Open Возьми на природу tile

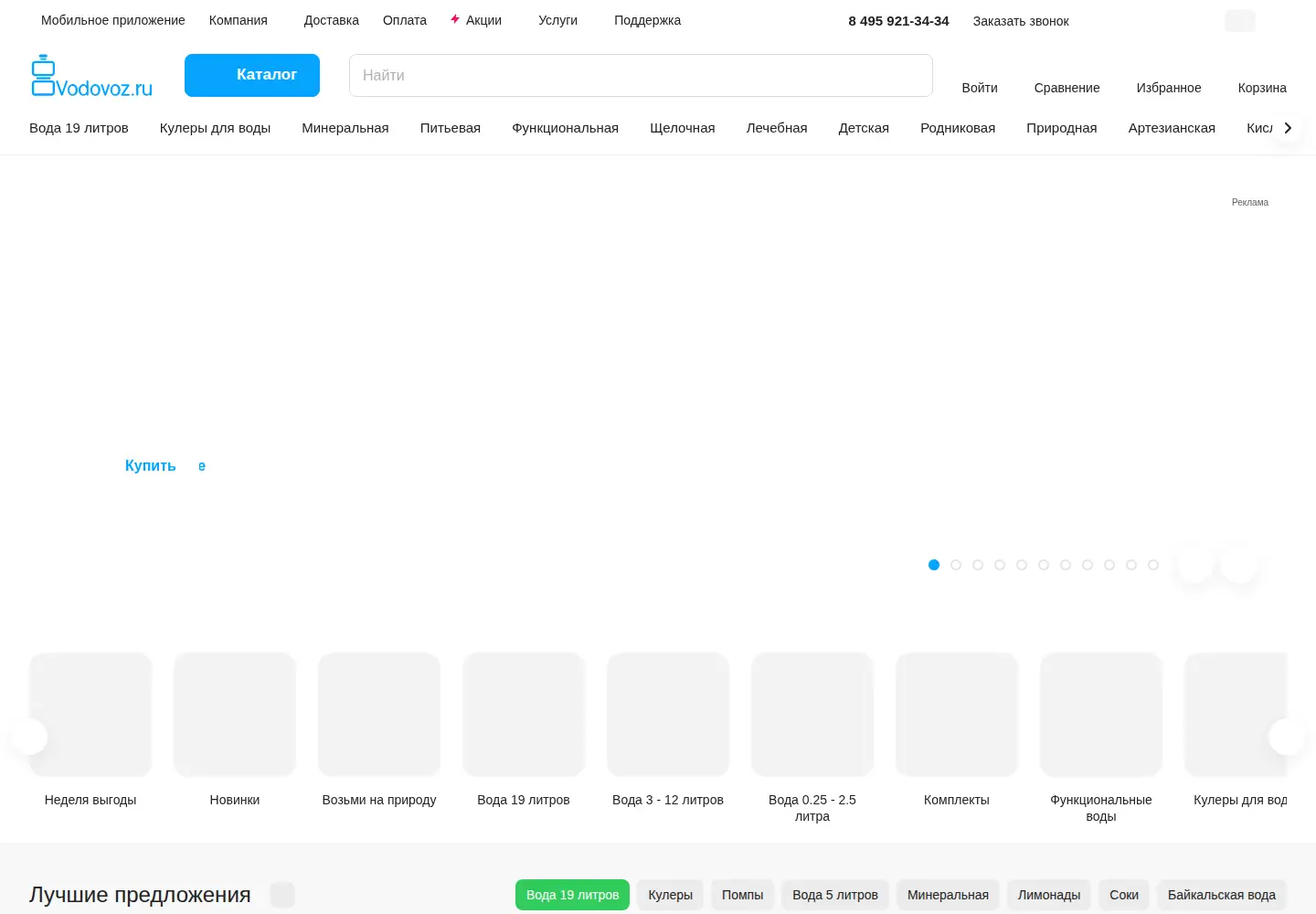pyautogui.click(x=379, y=729)
